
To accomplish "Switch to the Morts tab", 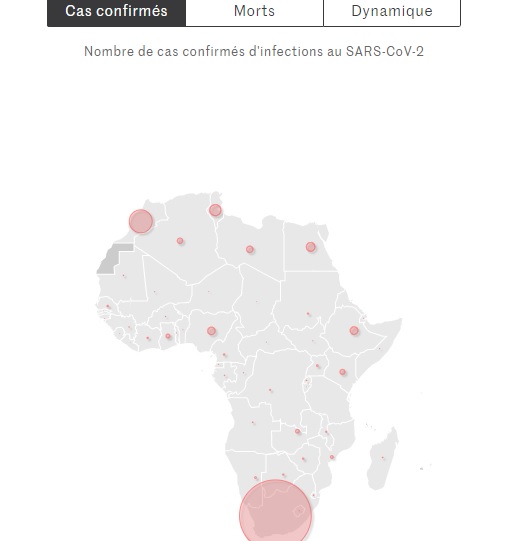I will point(255,11).
